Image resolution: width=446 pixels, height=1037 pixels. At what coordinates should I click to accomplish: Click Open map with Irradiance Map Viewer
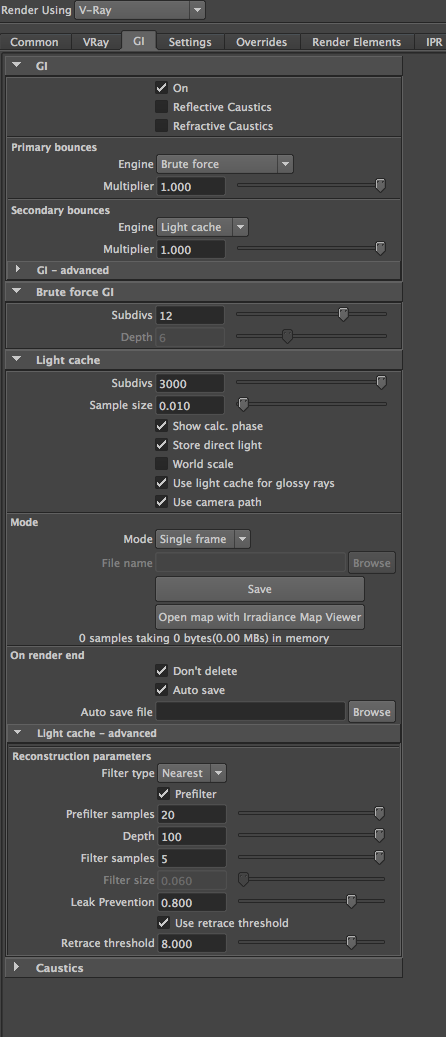(x=259, y=617)
